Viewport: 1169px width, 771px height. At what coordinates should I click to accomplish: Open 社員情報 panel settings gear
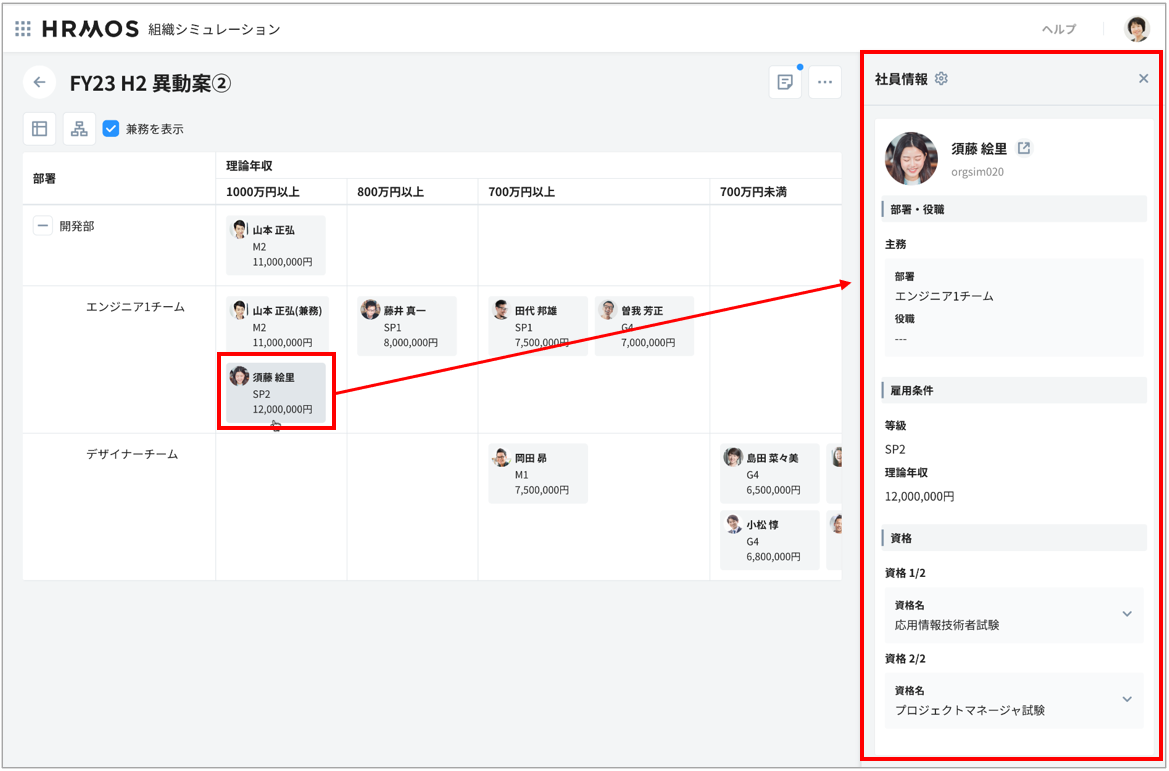click(941, 79)
